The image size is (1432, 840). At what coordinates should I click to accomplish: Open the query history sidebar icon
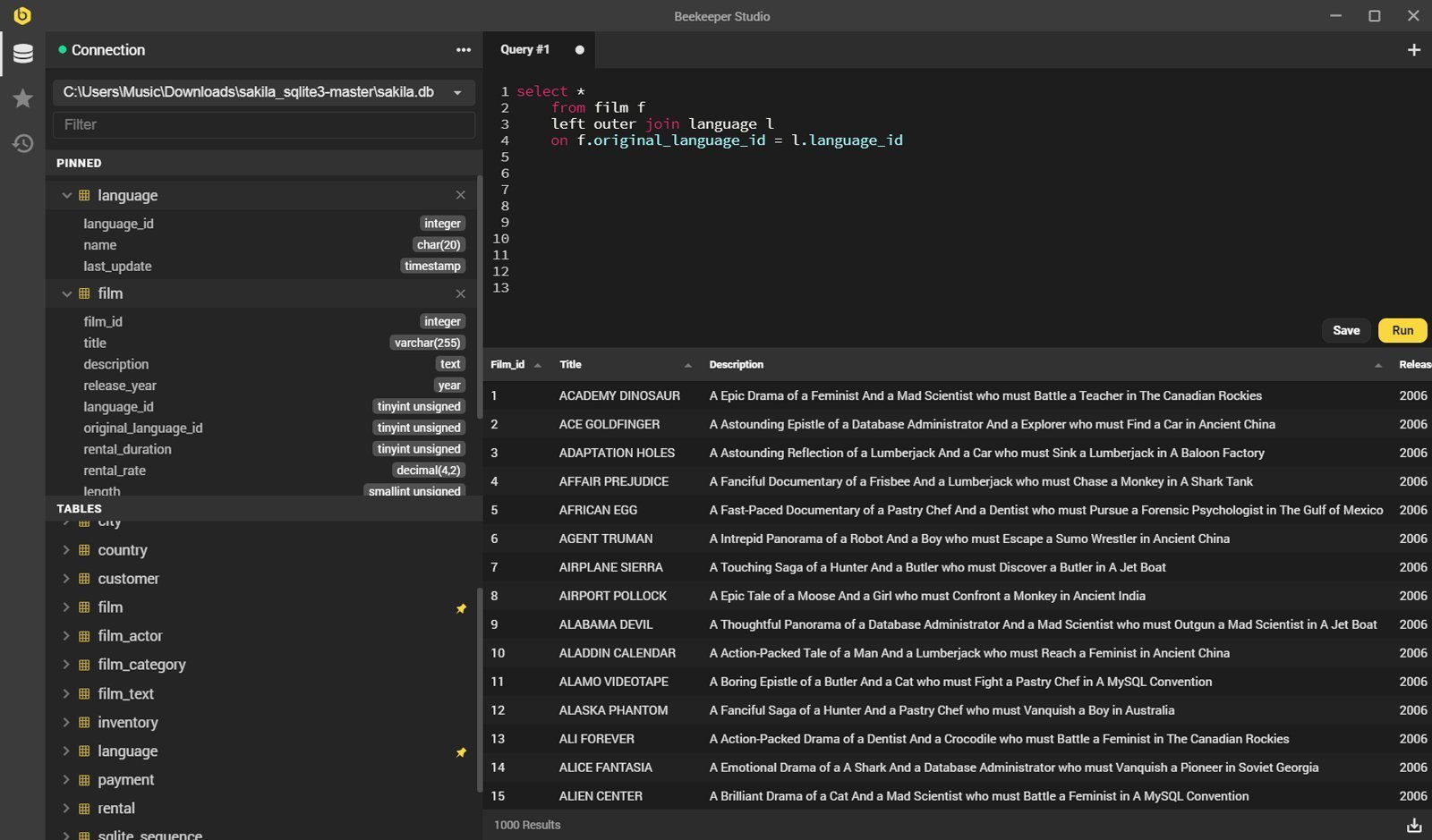[x=22, y=143]
